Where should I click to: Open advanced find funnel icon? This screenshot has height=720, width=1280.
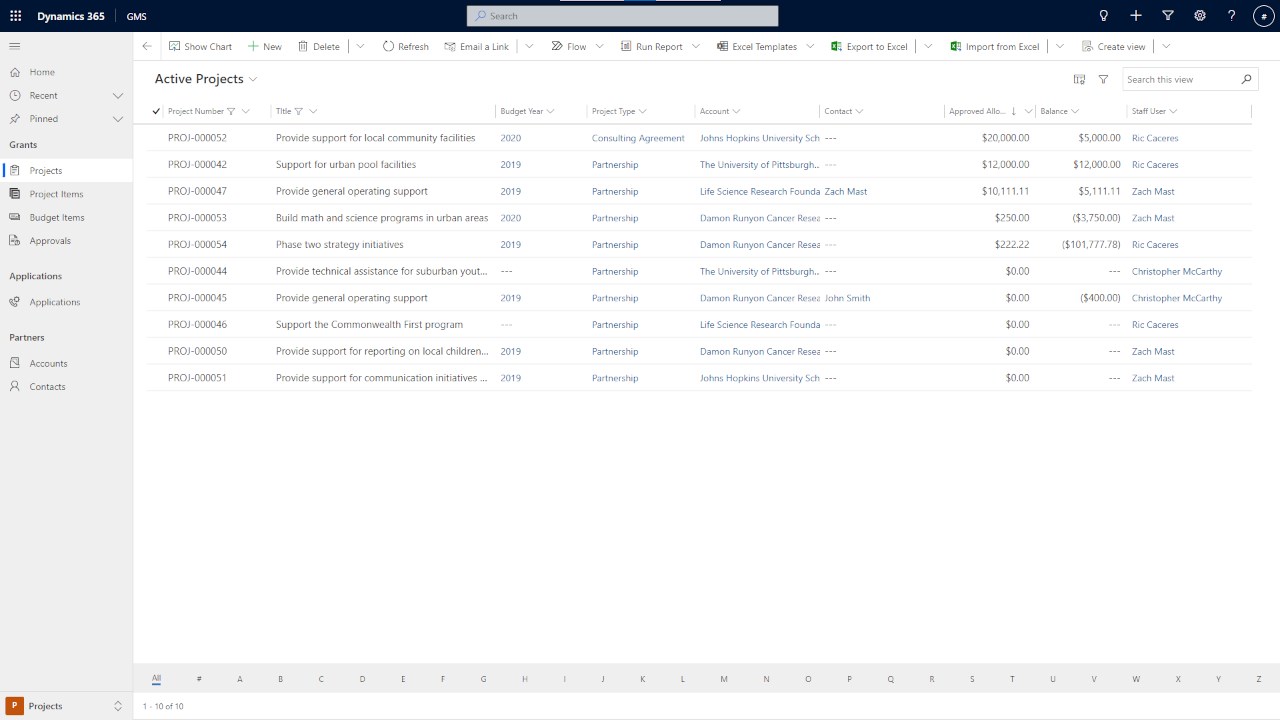[1168, 16]
